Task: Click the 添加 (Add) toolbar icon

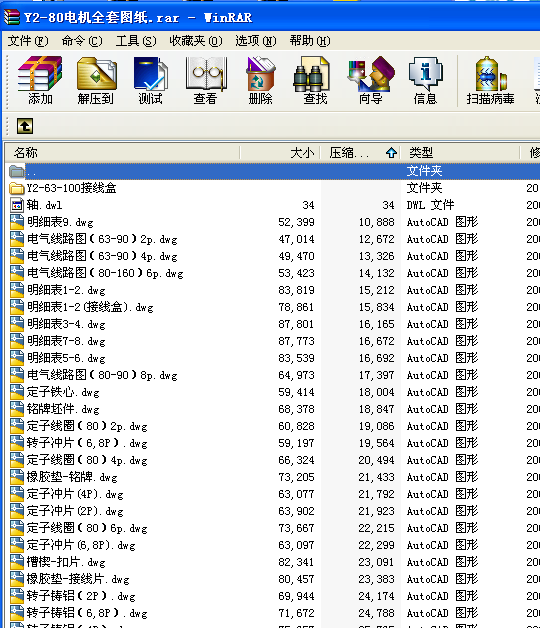Action: tap(40, 81)
